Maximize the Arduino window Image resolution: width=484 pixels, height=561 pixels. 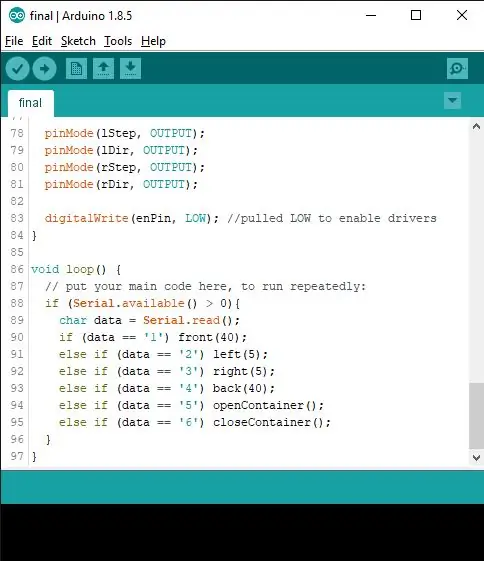coord(416,15)
